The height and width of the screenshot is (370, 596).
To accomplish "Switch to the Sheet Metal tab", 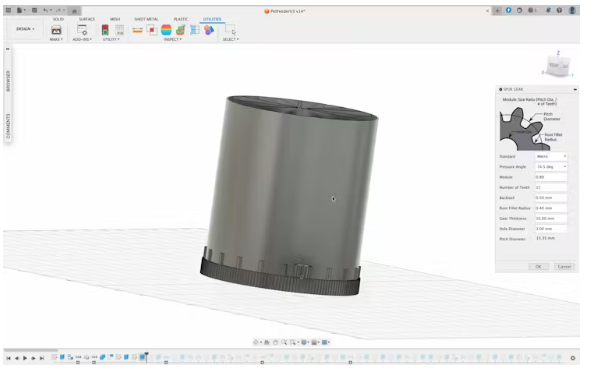I will (146, 19).
